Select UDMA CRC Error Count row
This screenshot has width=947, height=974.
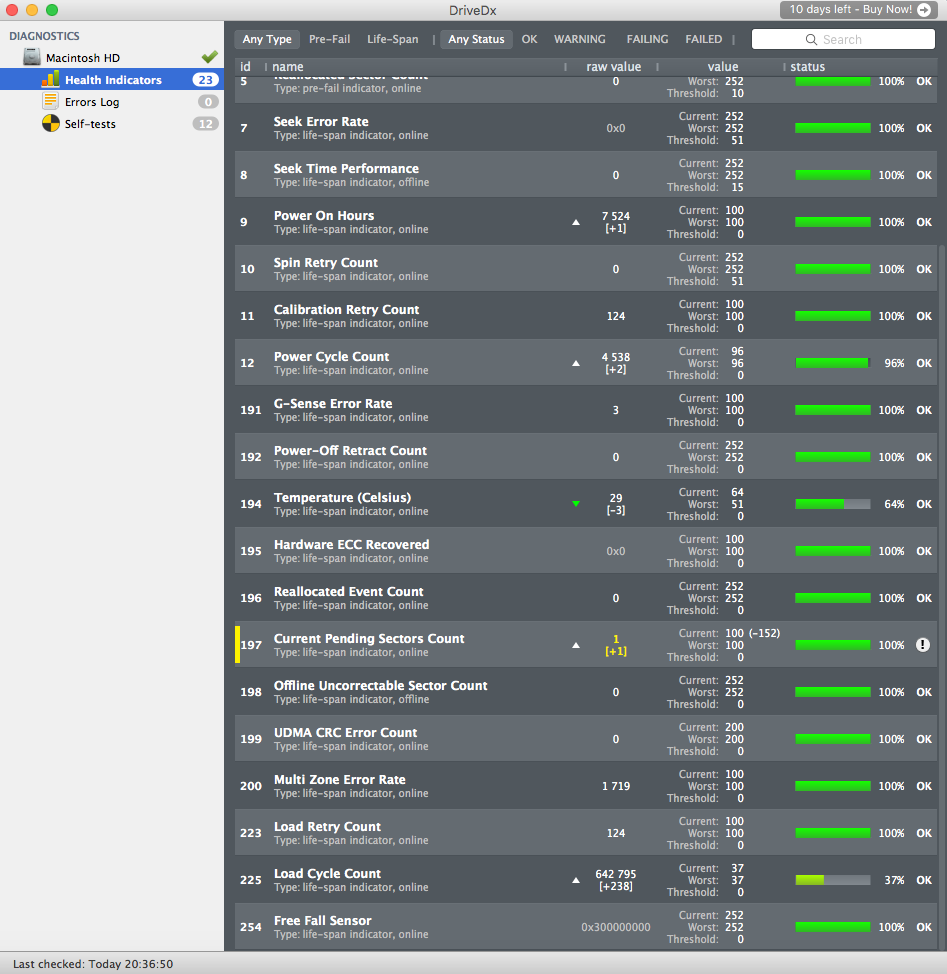coord(586,739)
